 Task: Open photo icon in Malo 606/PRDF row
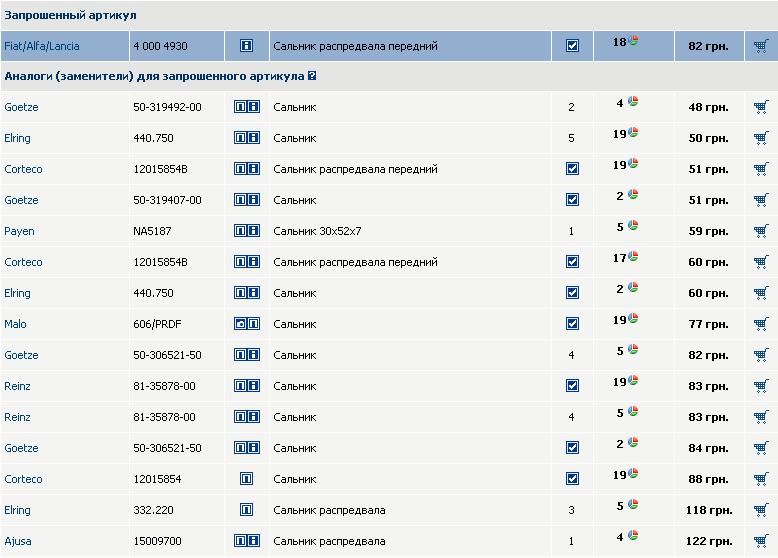click(240, 324)
